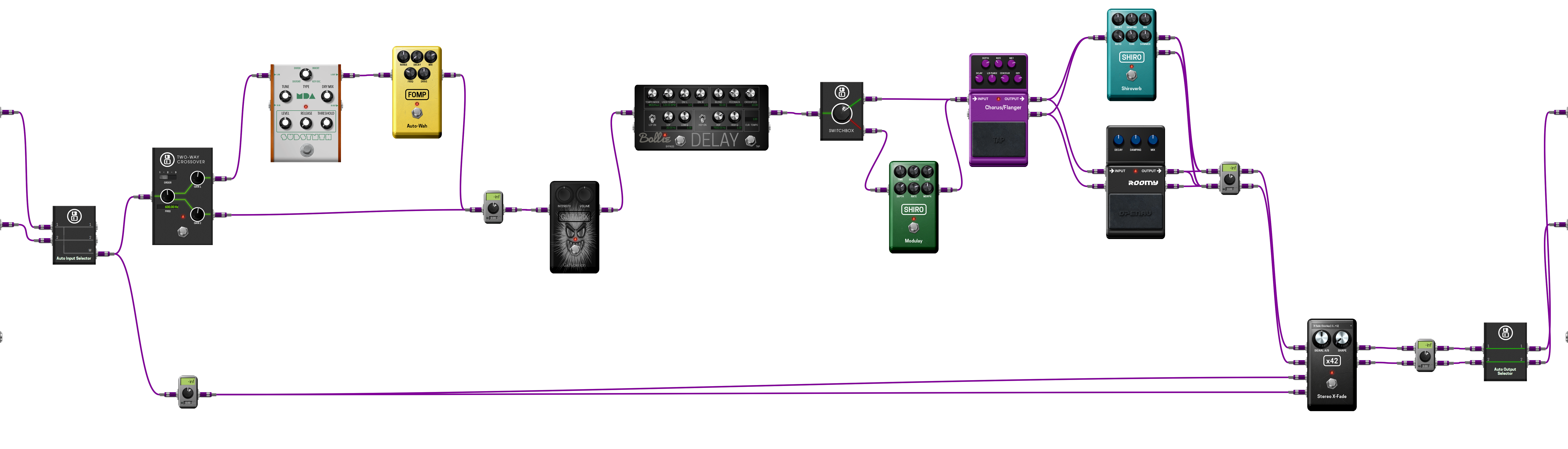Toggle the Modulay footswitch
1568x449 pixels.
coord(914,228)
